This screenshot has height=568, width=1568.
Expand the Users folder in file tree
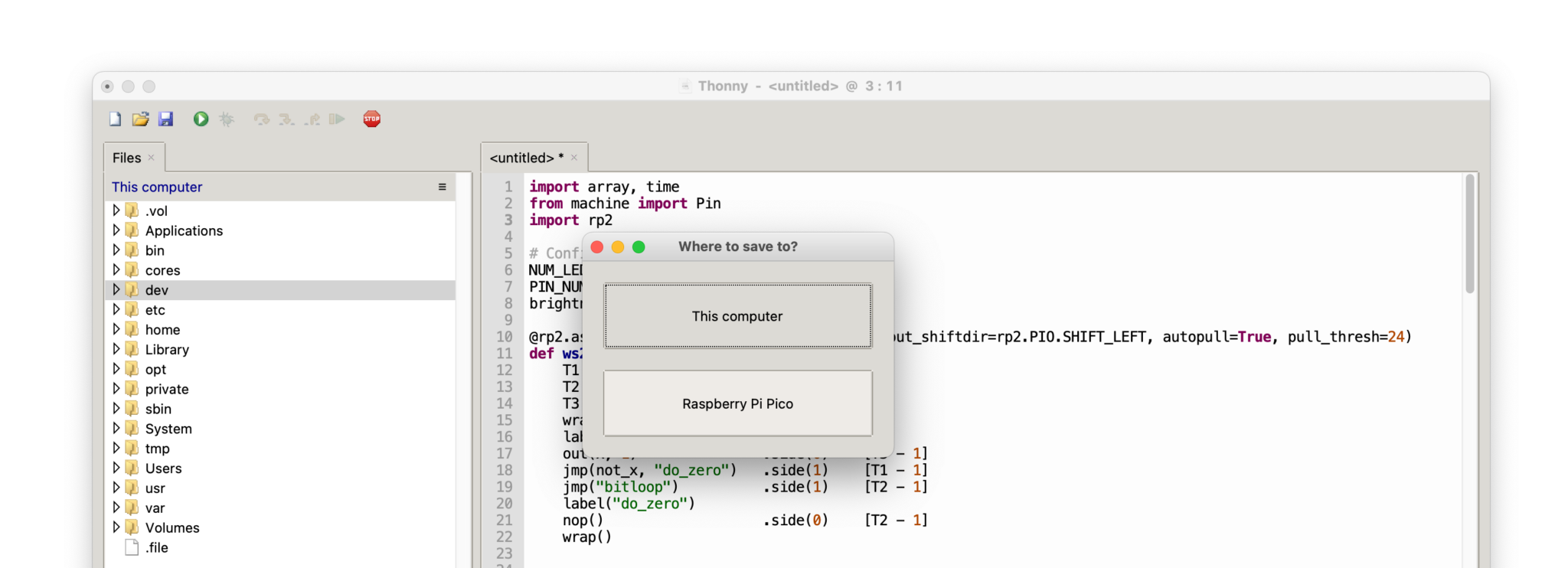click(116, 468)
